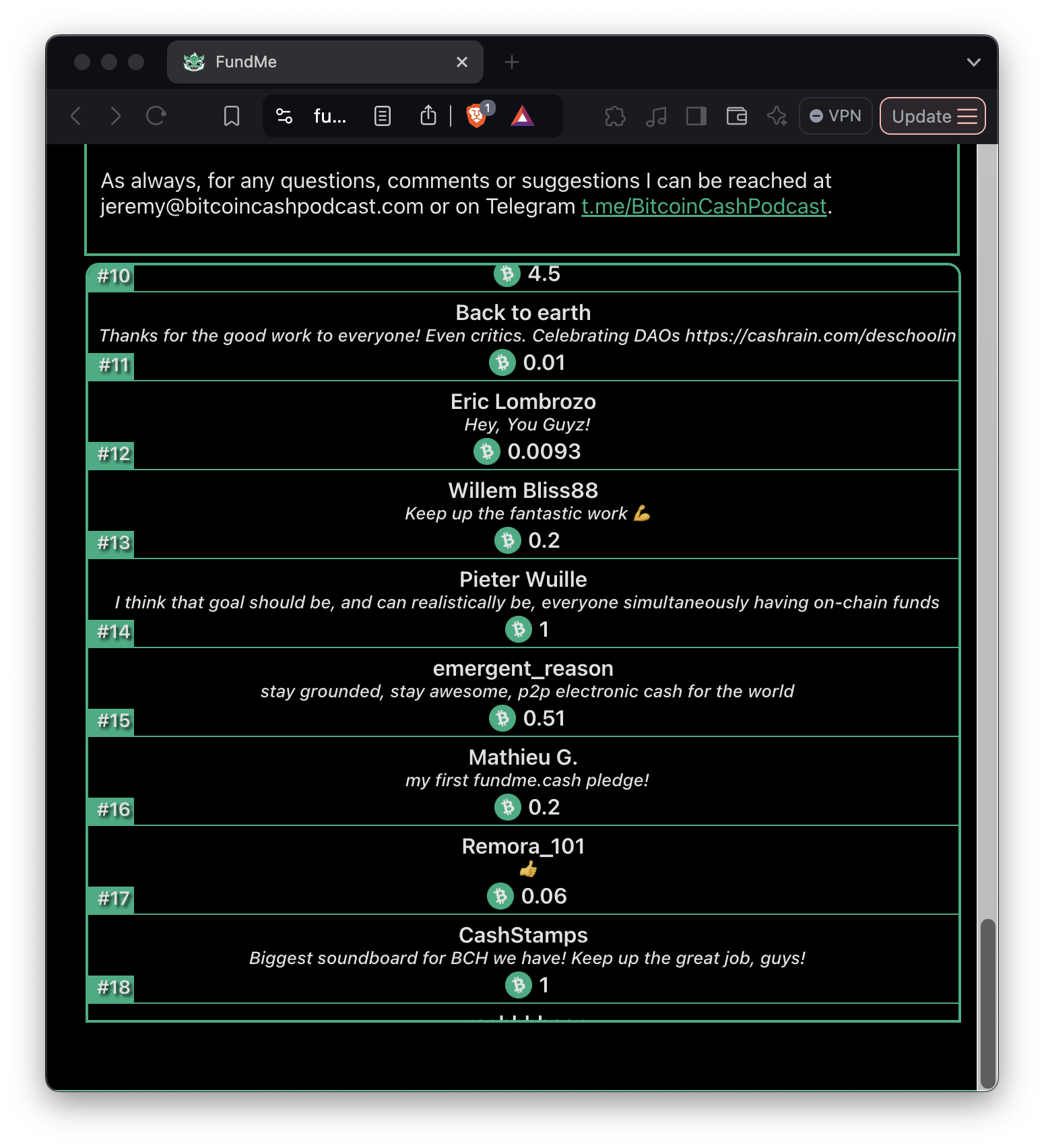Viewport: 1044px width, 1148px height.
Task: Open the Update hamburger menu
Action: point(933,116)
